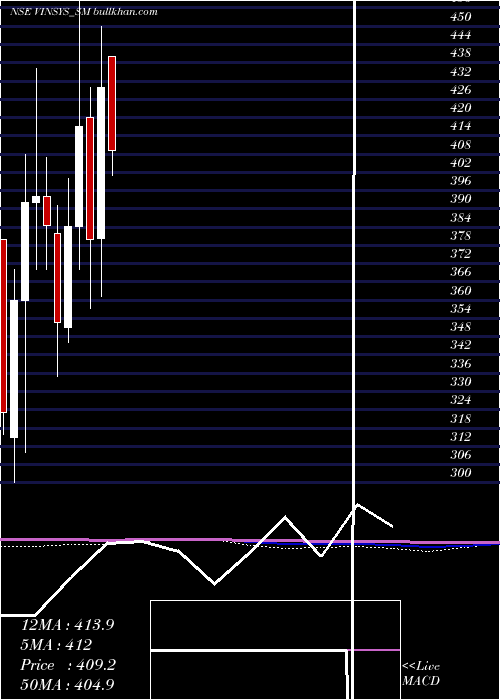The height and width of the screenshot is (700, 500).
Task: Click the 12MA : 413.9 readout
Action: (x=68, y=625)
